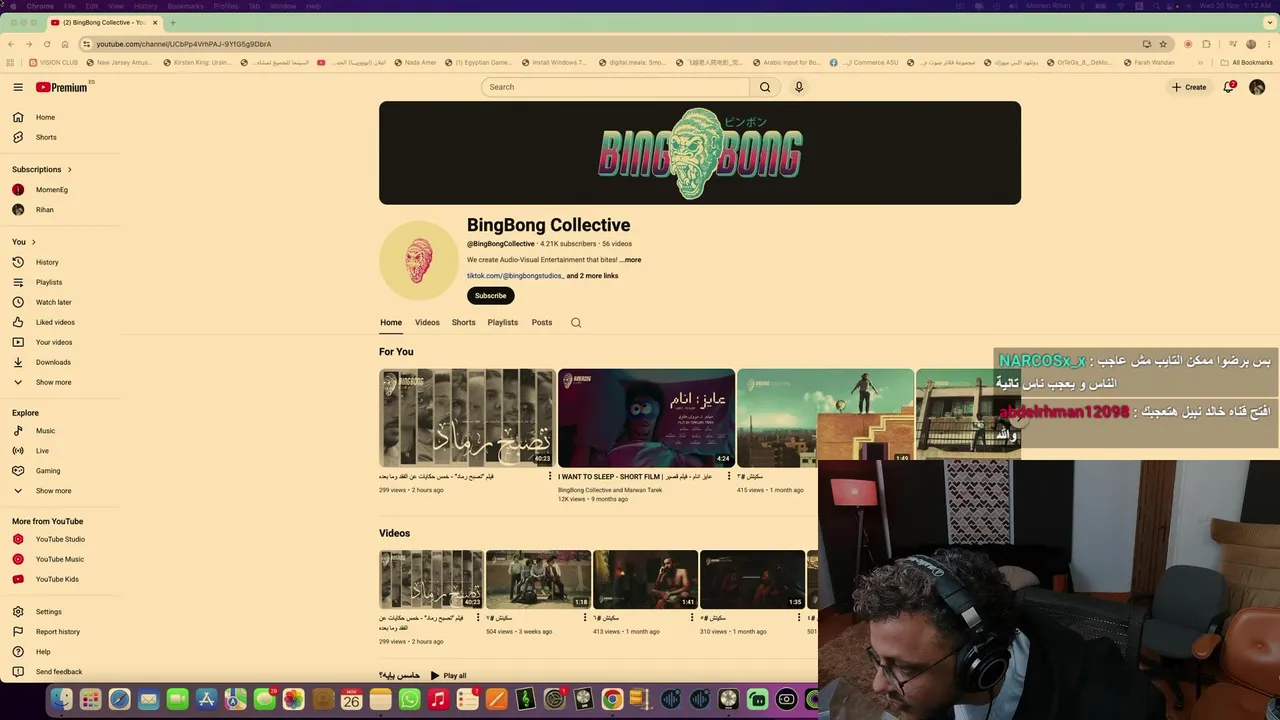This screenshot has height=720, width=1280.
Task: Click the search magnifier button
Action: pyautogui.click(x=765, y=87)
